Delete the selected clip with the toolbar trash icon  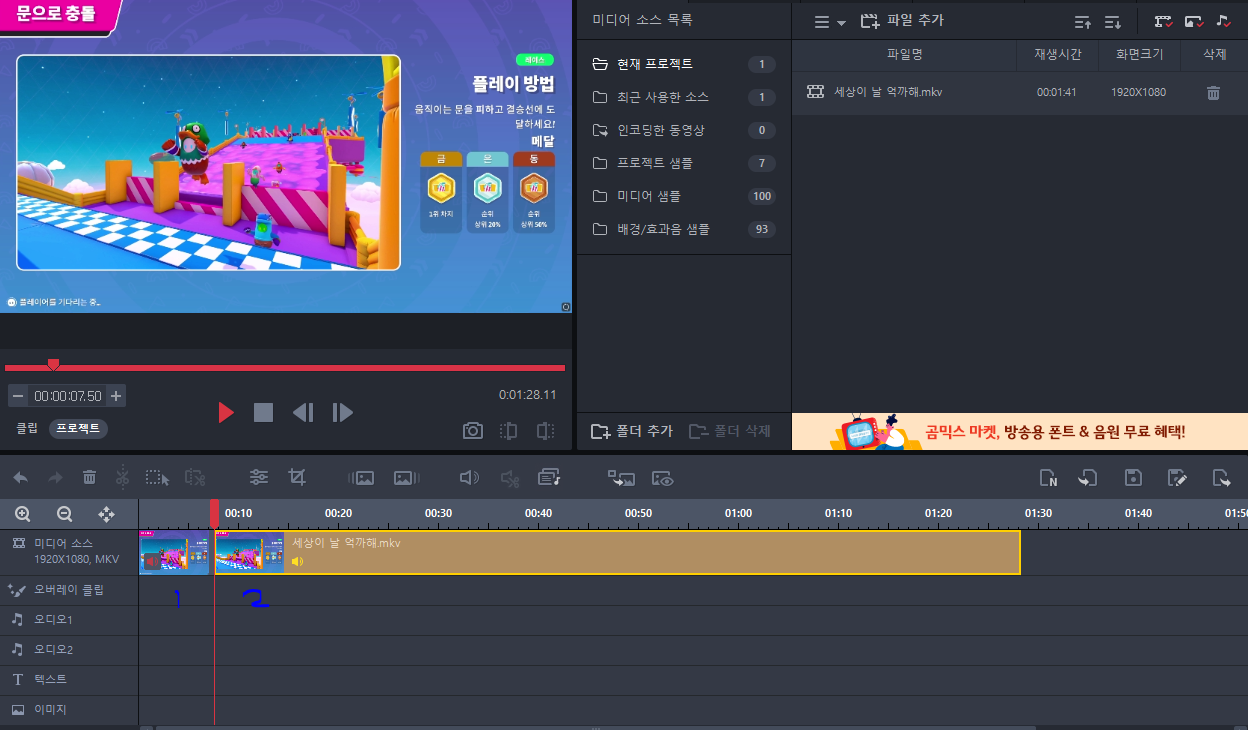[x=89, y=478]
